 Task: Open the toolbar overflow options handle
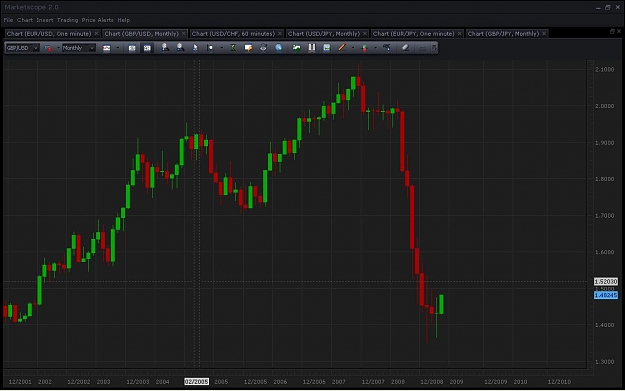434,48
